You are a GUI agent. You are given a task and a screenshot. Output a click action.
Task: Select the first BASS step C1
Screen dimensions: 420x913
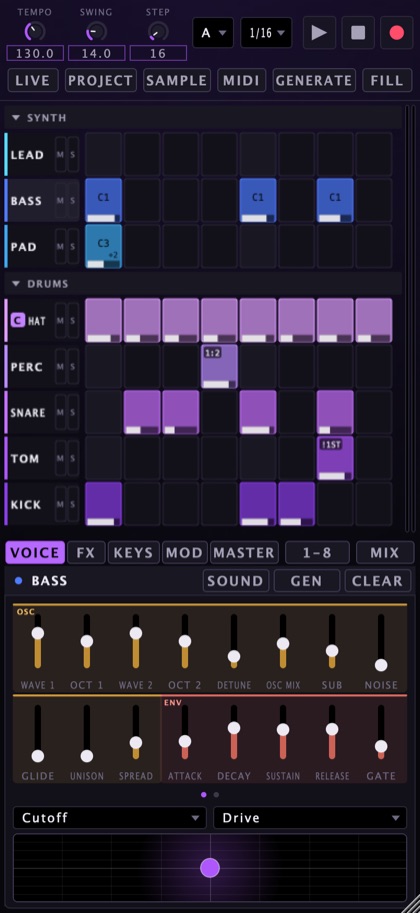(x=104, y=200)
